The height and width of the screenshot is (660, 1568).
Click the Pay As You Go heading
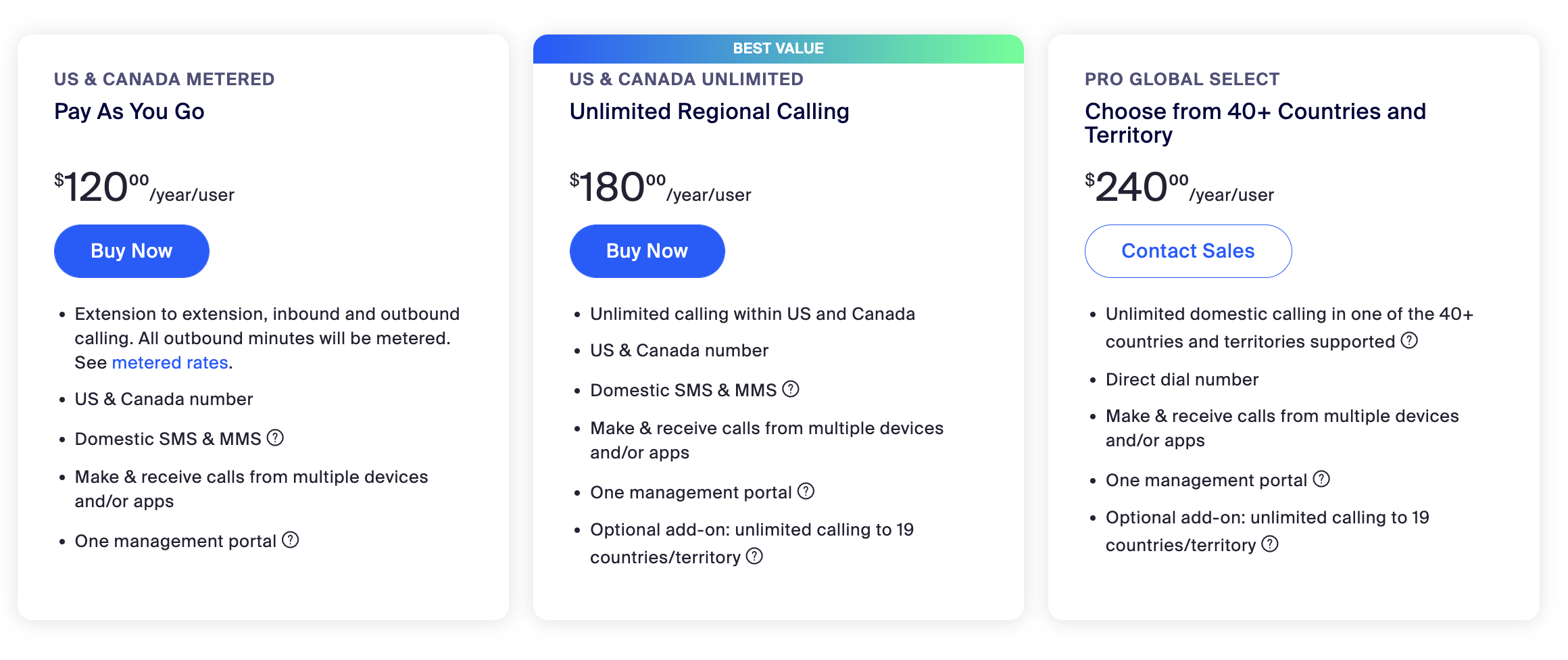pyautogui.click(x=129, y=112)
